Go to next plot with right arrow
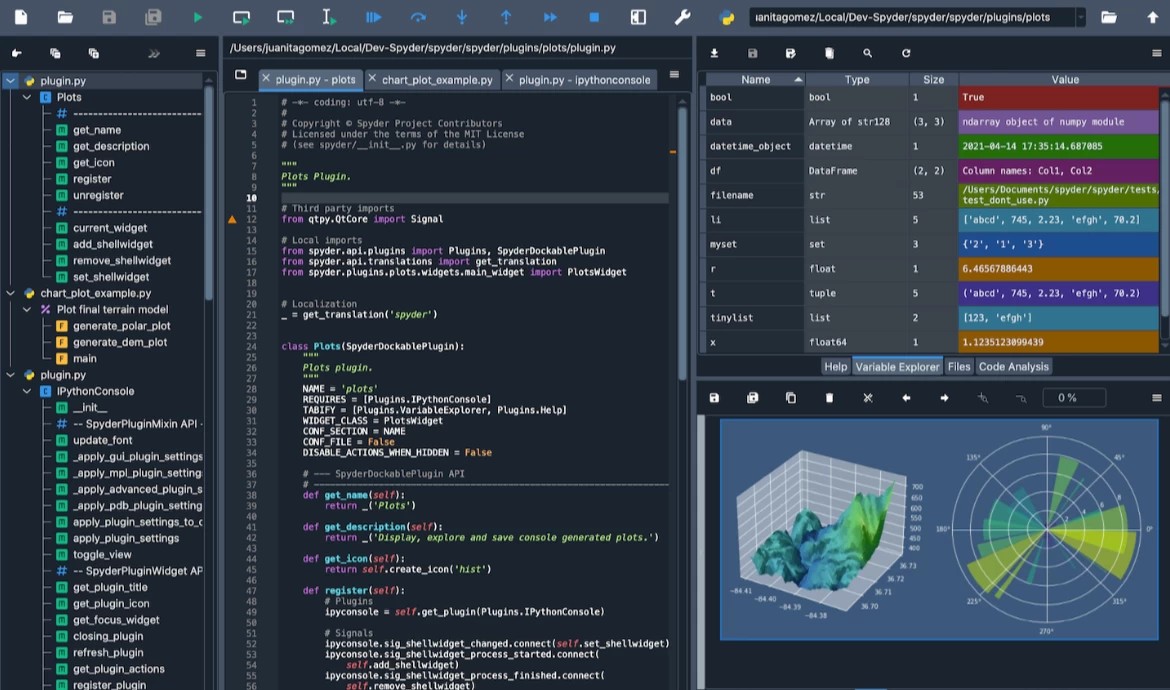Screen dimensions: 1170x690 944,397
